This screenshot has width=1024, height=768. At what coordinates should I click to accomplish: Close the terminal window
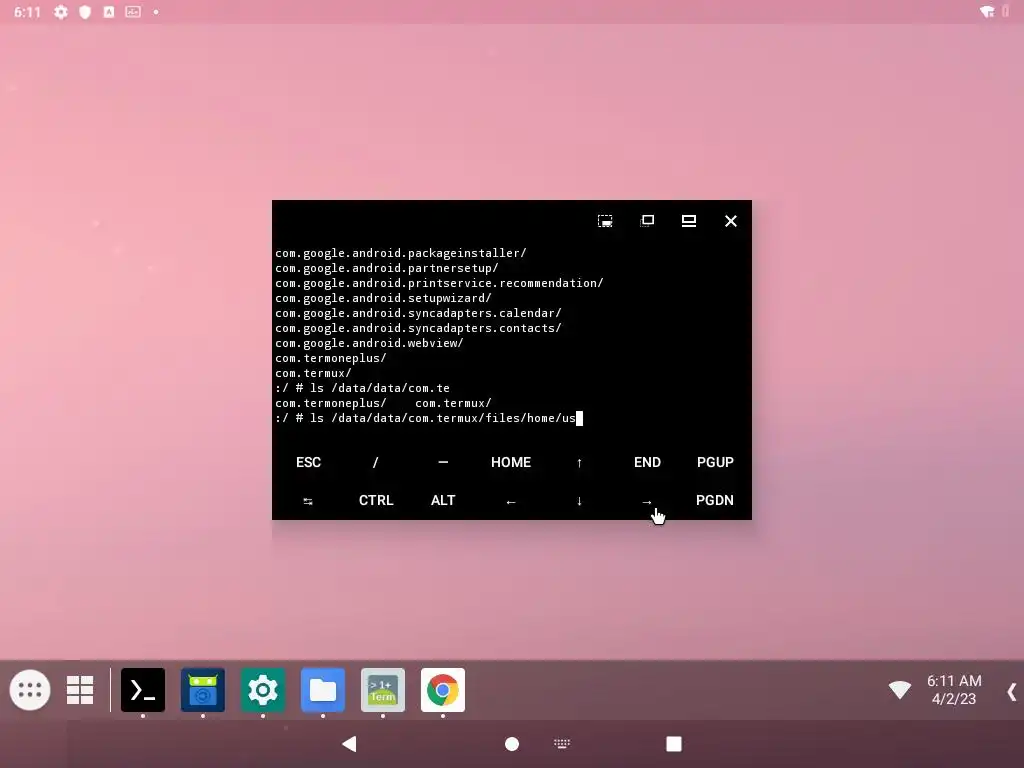(731, 221)
